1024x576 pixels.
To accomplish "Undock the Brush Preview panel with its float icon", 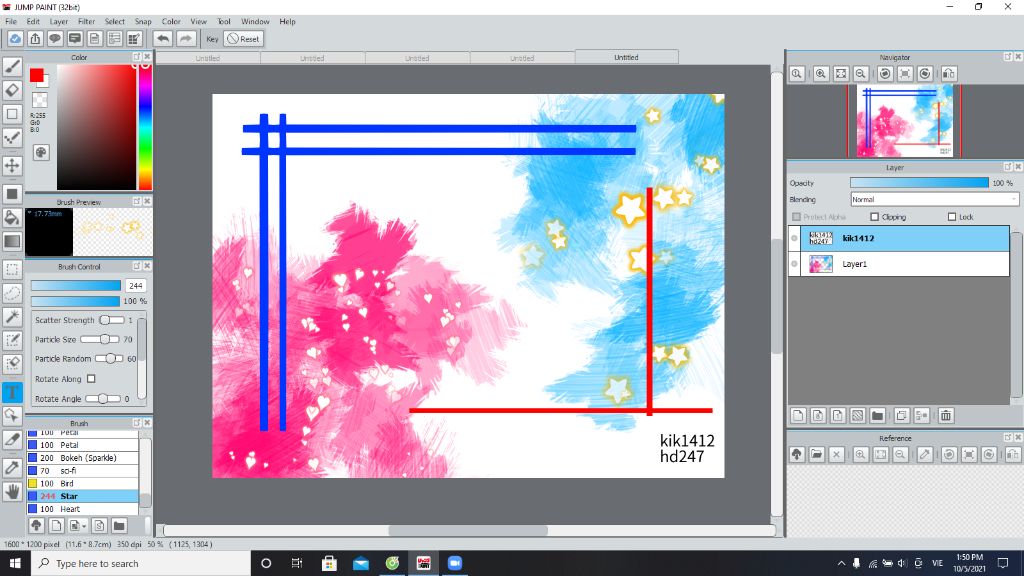I will [136, 201].
